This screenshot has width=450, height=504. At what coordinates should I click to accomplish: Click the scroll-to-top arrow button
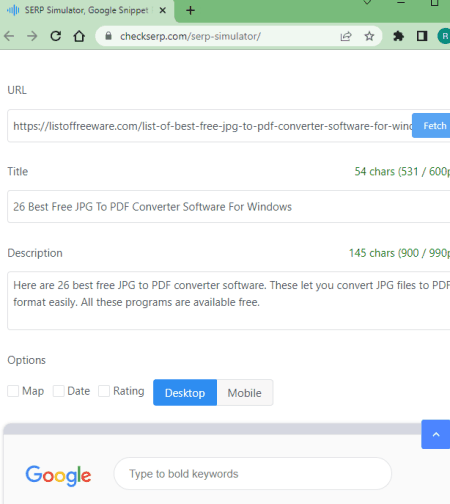[x=436, y=434]
